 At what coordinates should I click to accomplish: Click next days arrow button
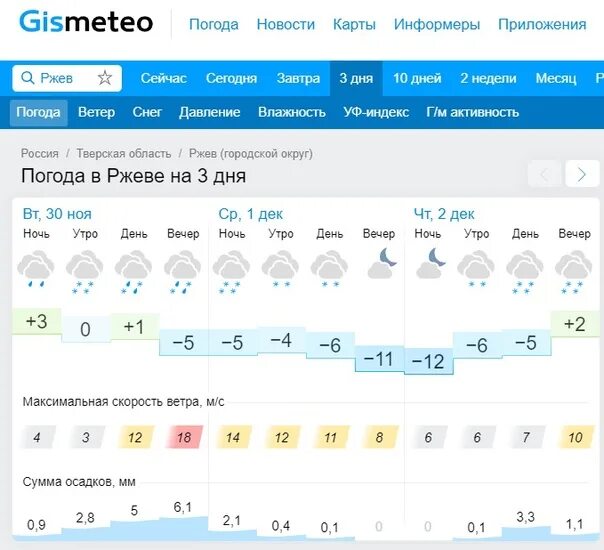[582, 175]
